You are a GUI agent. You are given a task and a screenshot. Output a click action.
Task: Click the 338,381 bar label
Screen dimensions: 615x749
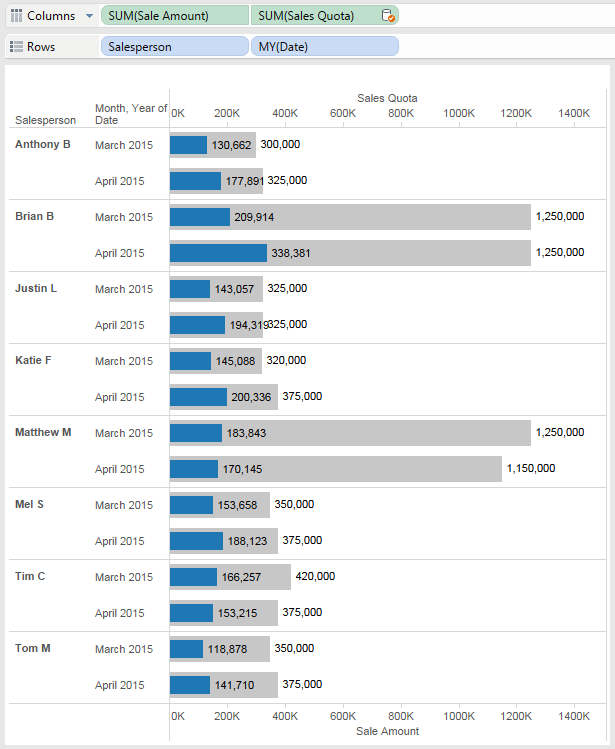291,254
